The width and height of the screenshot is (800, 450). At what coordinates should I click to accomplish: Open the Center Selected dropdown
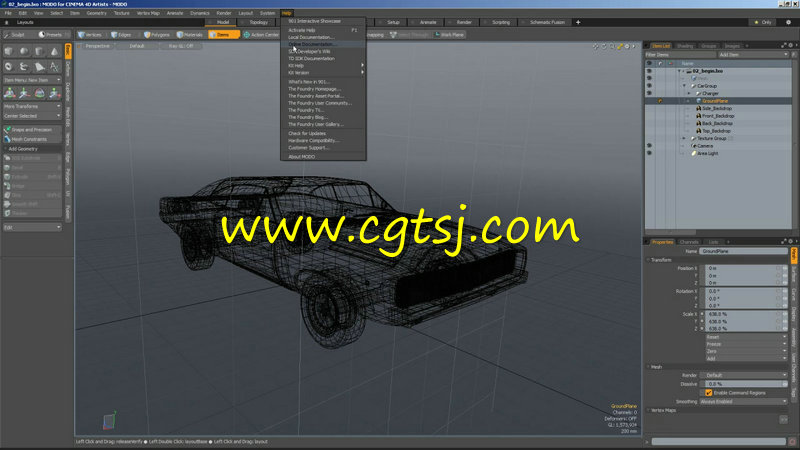(x=32, y=116)
